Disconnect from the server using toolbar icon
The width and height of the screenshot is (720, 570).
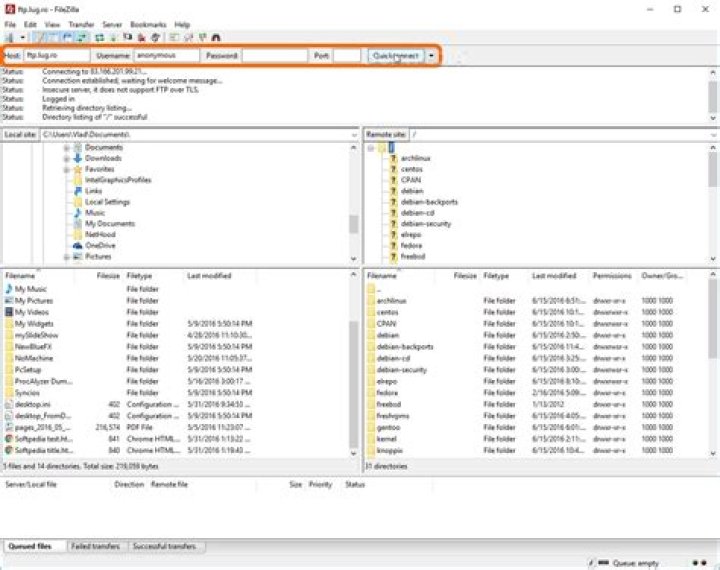coord(141,37)
